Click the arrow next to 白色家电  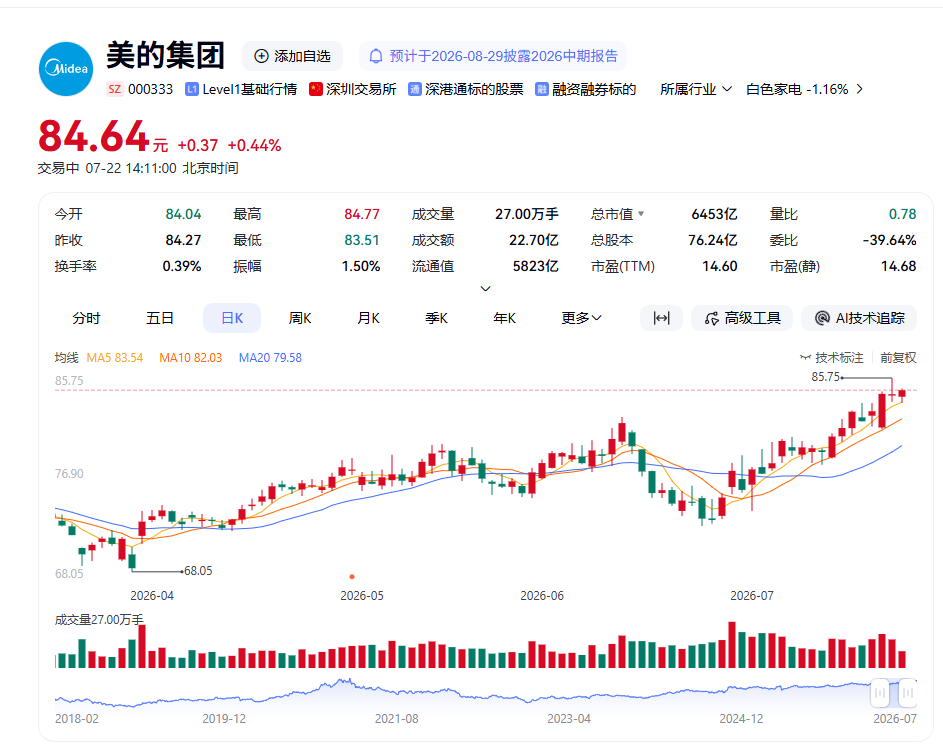tap(860, 89)
